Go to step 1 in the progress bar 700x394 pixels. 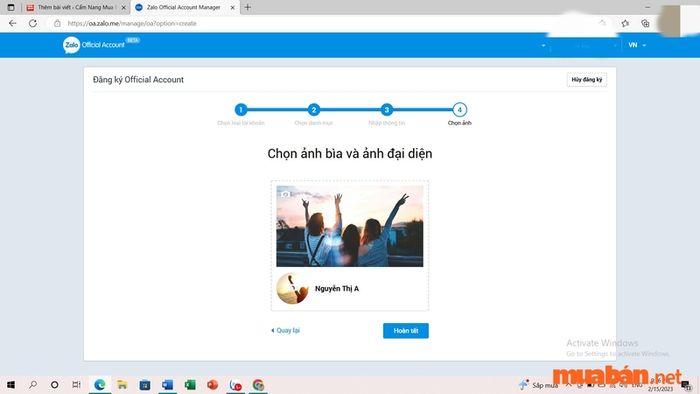tap(241, 109)
